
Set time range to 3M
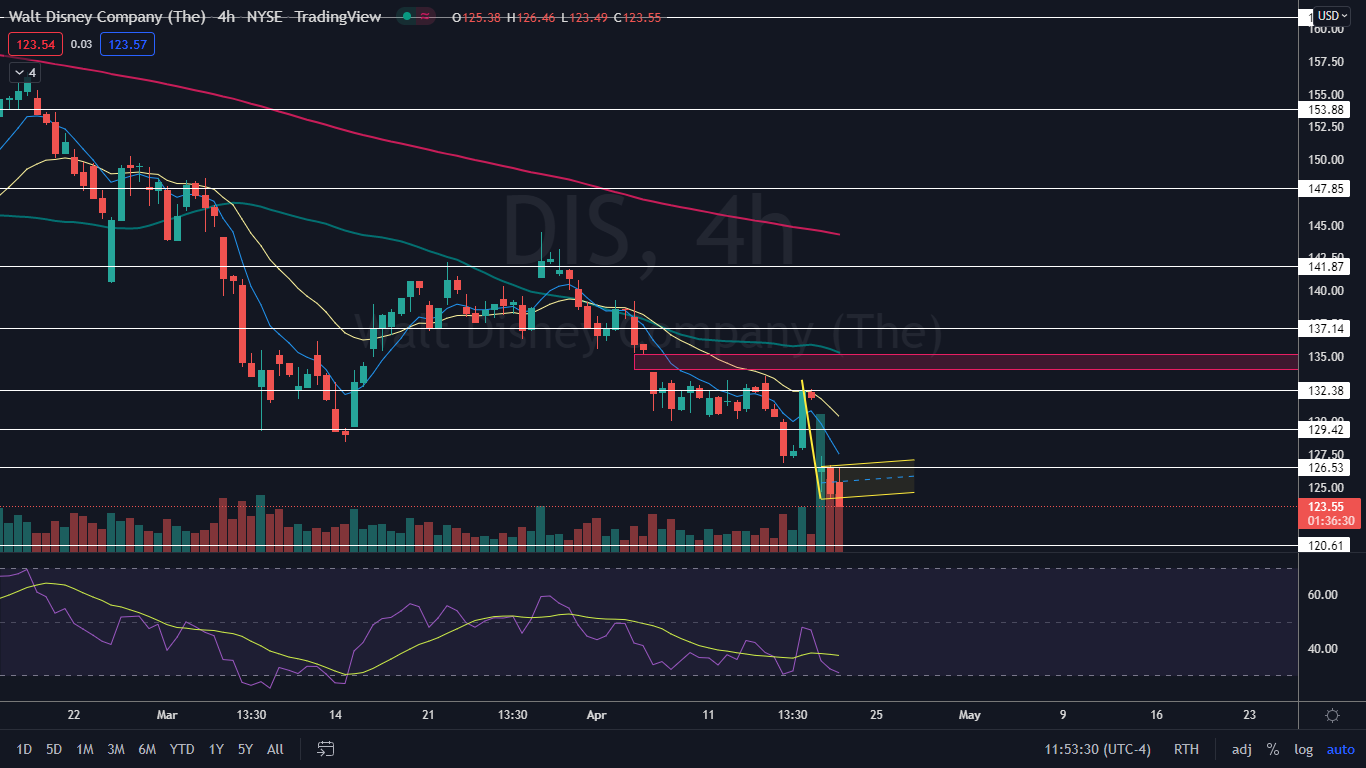[116, 749]
